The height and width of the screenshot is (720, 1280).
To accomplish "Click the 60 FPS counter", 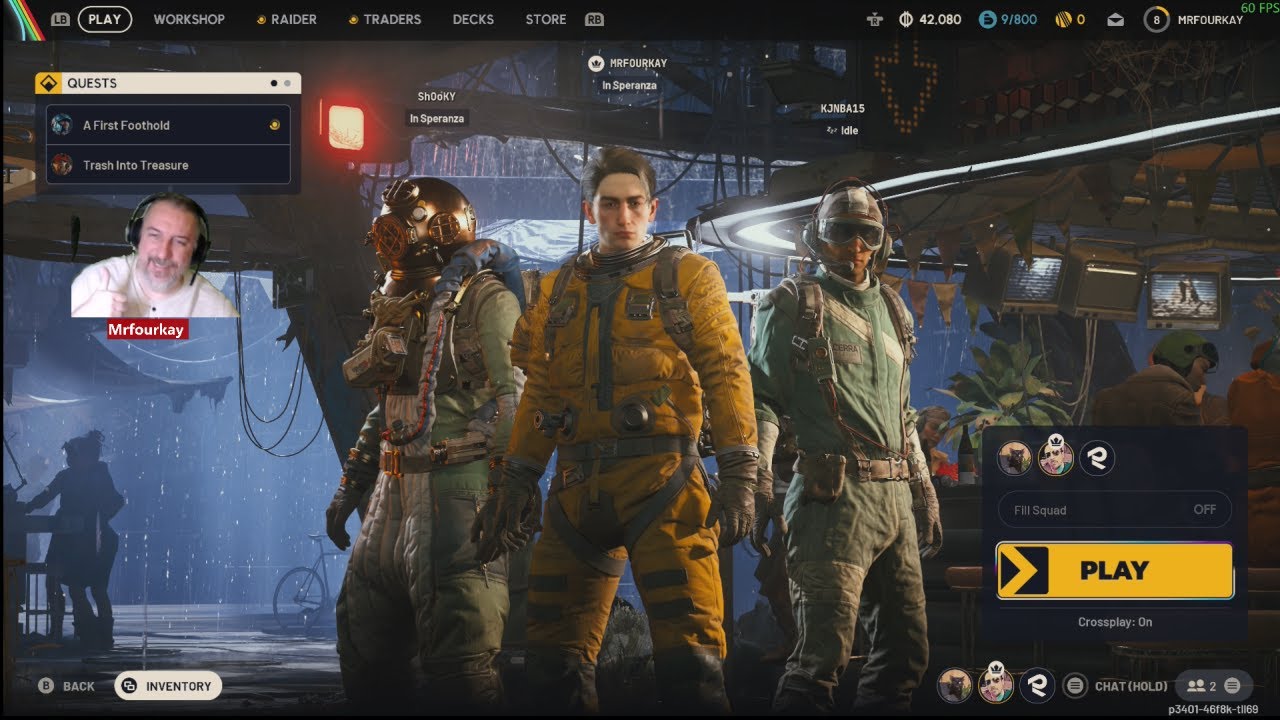I will coord(1260,7).
